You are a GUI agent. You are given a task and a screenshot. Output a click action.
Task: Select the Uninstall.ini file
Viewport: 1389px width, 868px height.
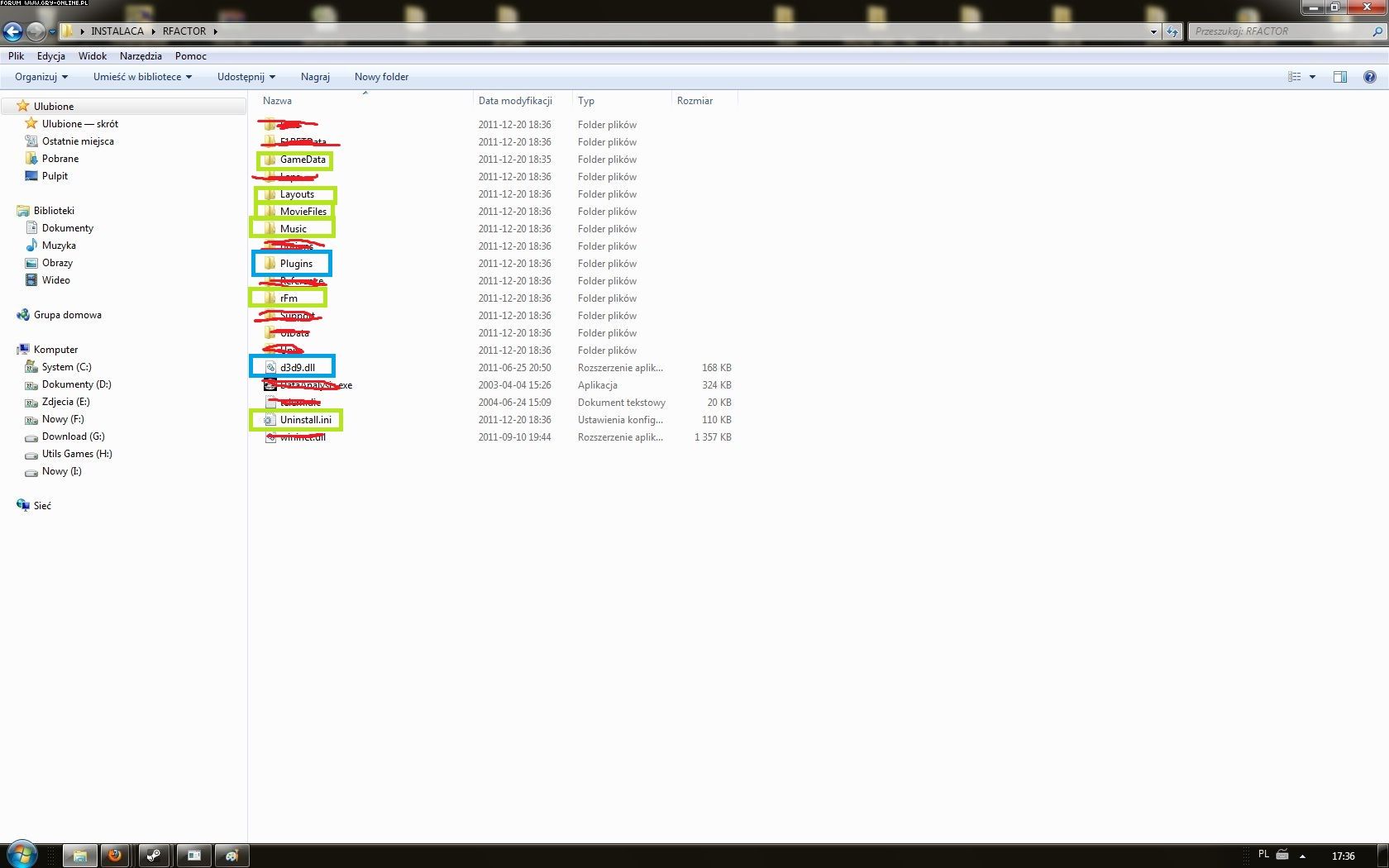(305, 420)
